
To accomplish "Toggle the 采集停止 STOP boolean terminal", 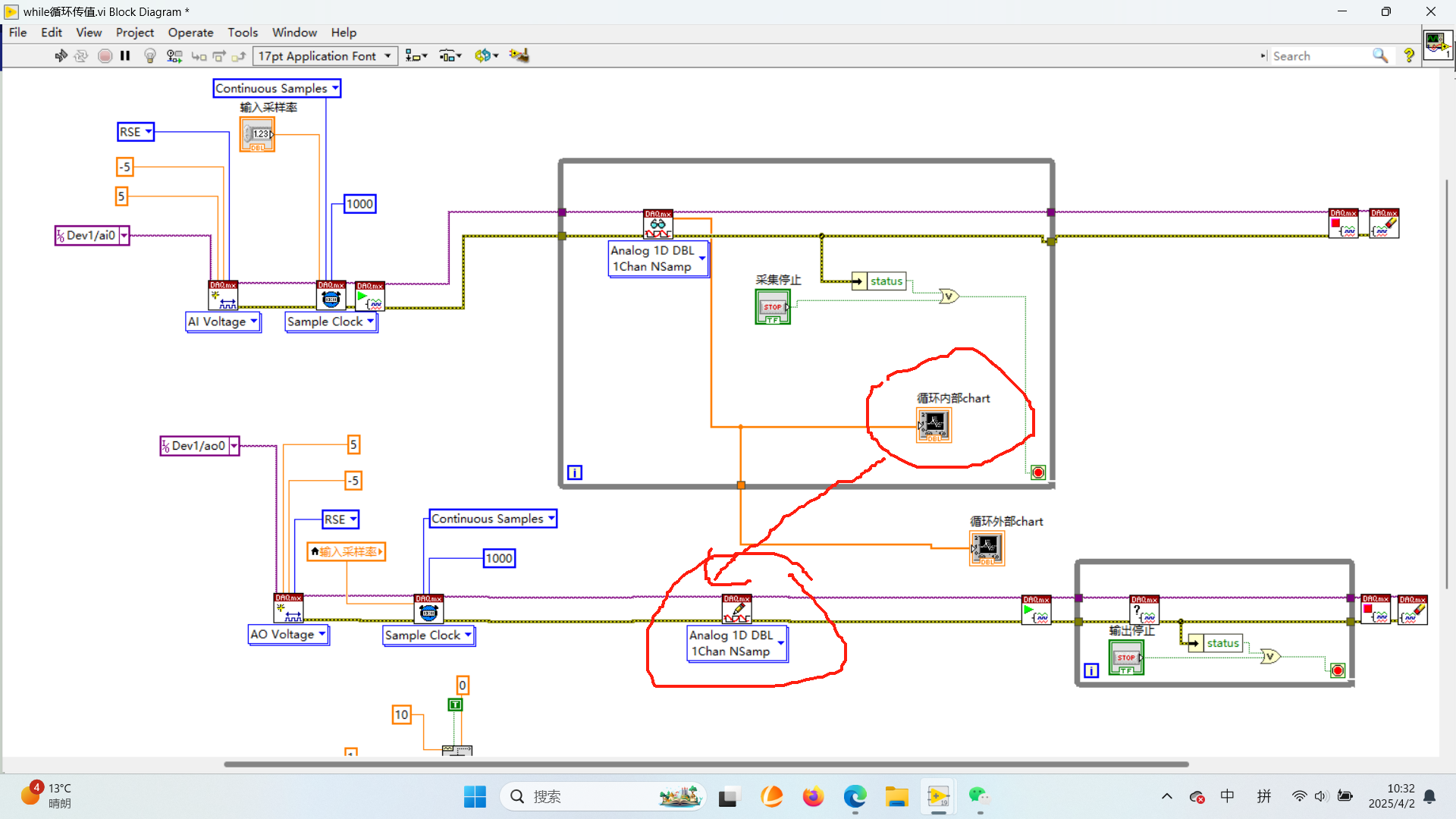I will point(773,307).
